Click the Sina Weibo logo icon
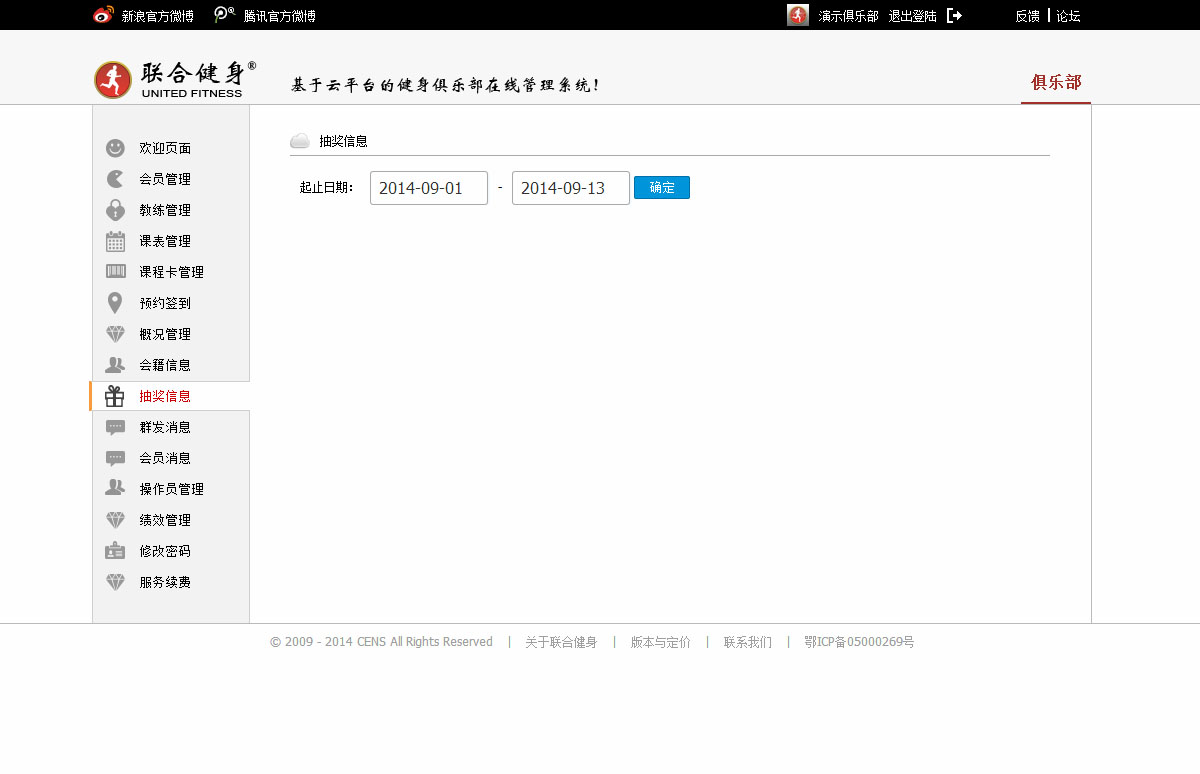 103,15
